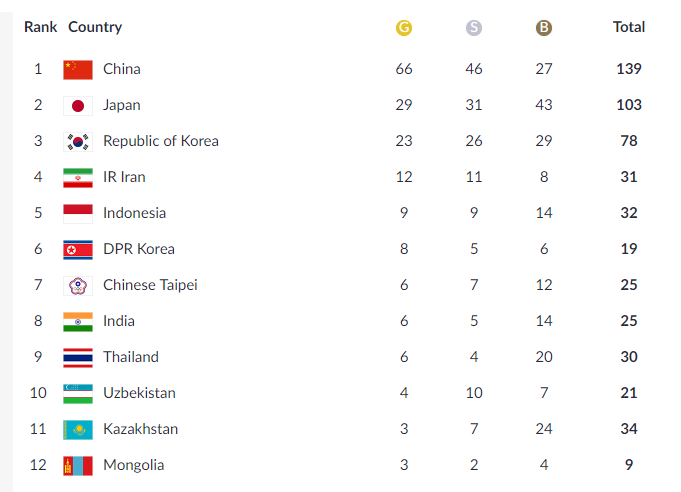Click the Kazakhstan flag icon
The width and height of the screenshot is (681, 492).
pyautogui.click(x=78, y=430)
